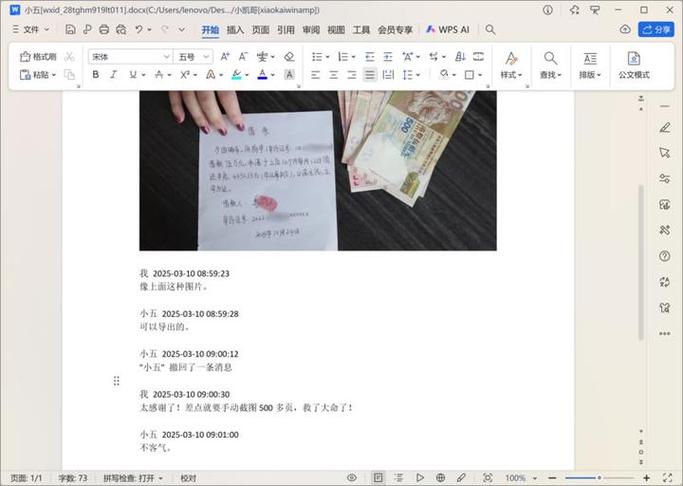Click the selection arrow icon in the right sidebar
The width and height of the screenshot is (683, 486).
pos(665,153)
